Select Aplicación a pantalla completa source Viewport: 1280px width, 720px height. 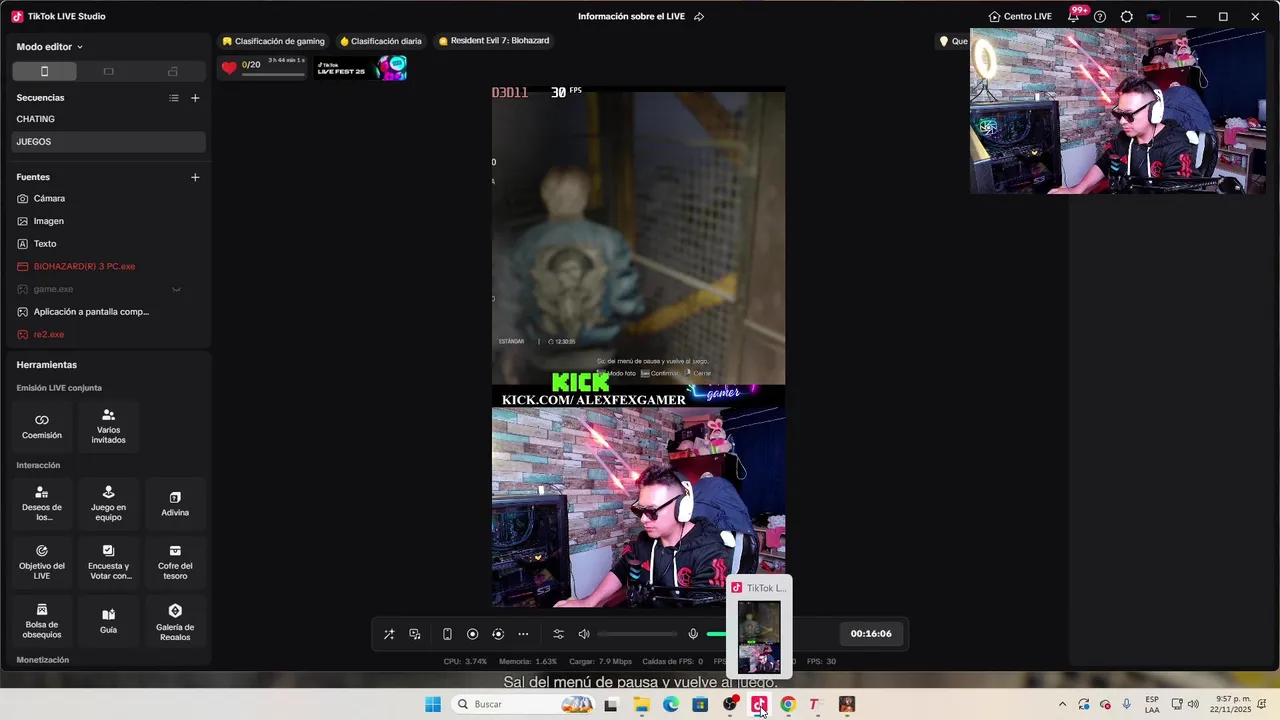pyautogui.click(x=108, y=312)
